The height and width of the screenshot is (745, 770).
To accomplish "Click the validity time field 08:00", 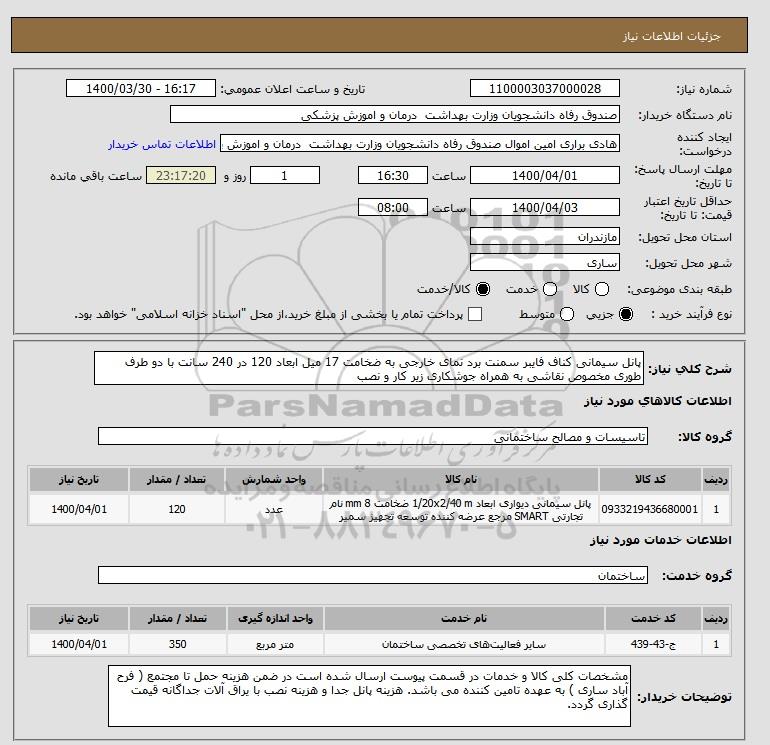I will point(393,207).
